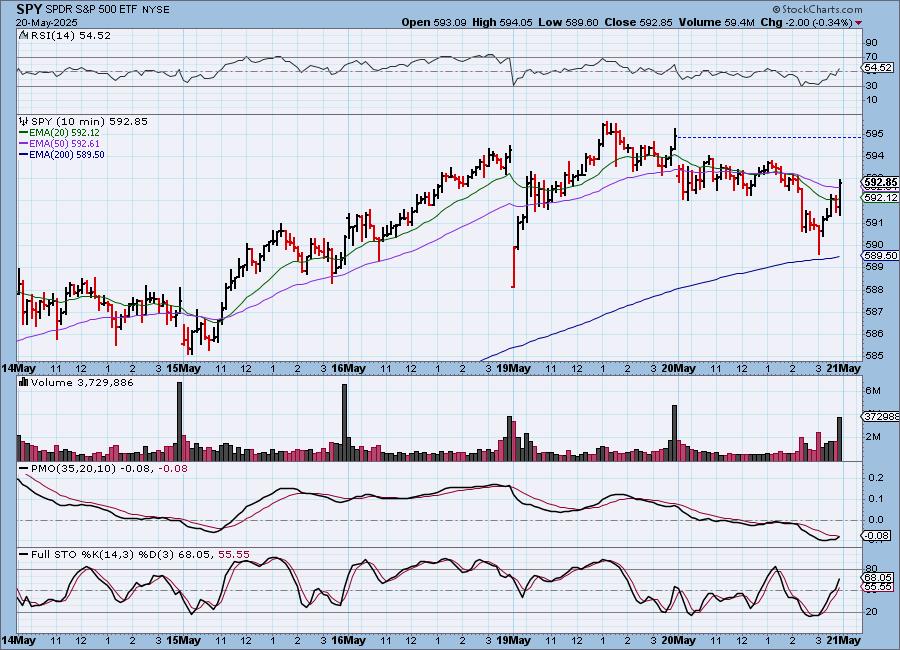Click the Open 593.09 value
Screen dimensions: 900x650
(x=434, y=22)
